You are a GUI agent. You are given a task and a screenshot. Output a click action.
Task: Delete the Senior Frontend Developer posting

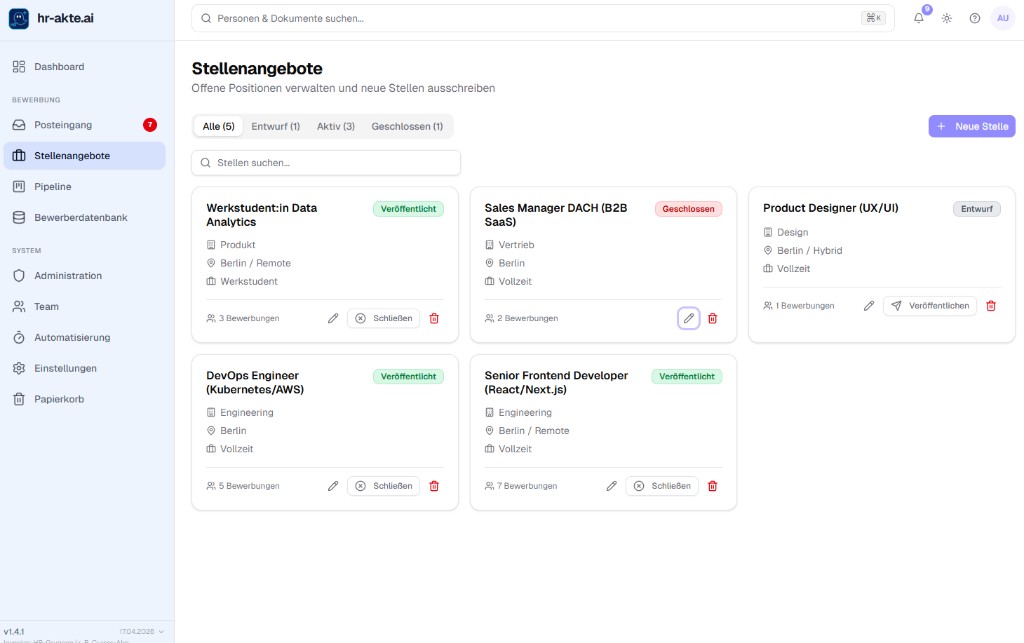click(712, 486)
